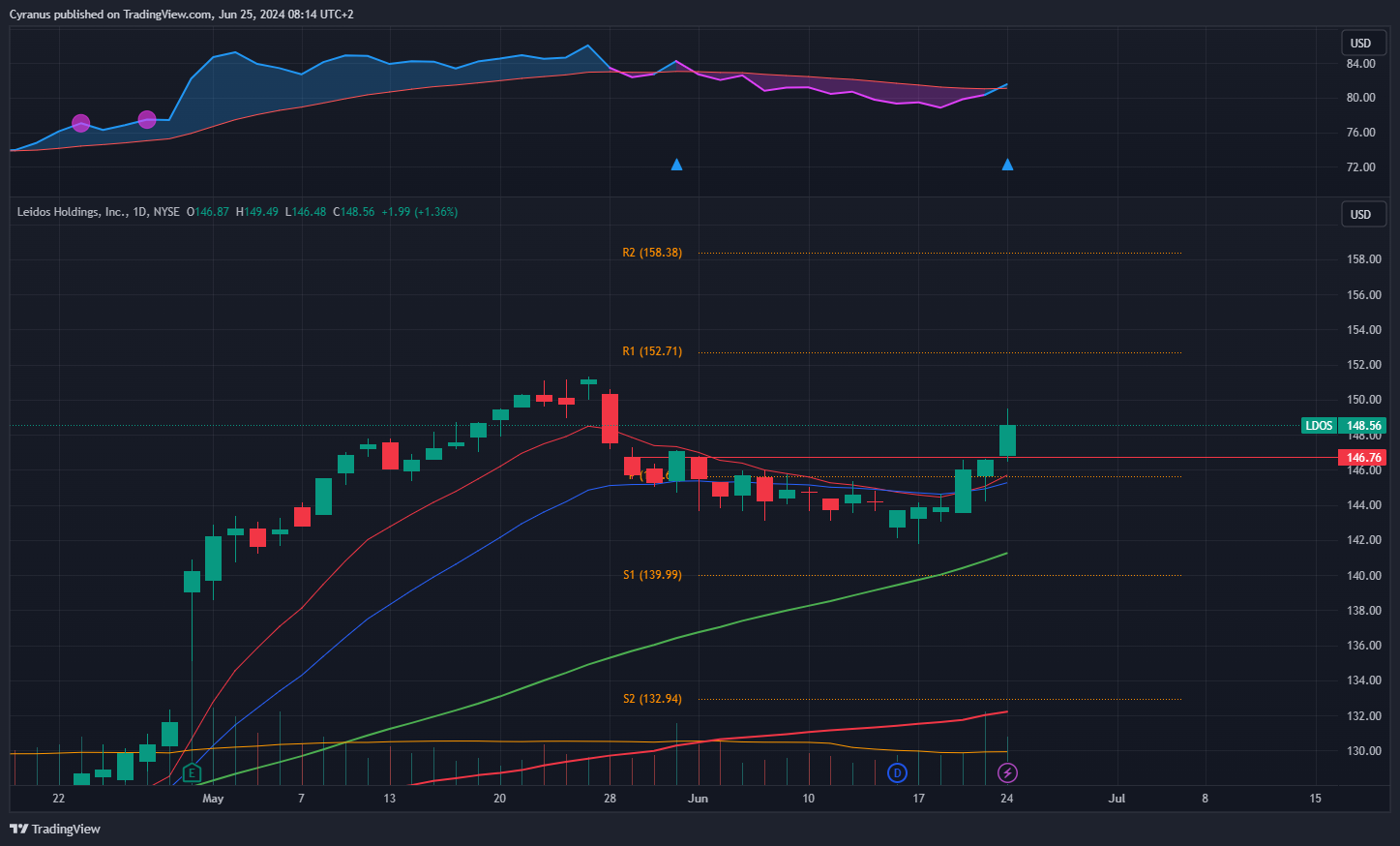Click the 130.00 price axis label
This screenshot has height=846, width=1400.
pyautogui.click(x=1364, y=751)
